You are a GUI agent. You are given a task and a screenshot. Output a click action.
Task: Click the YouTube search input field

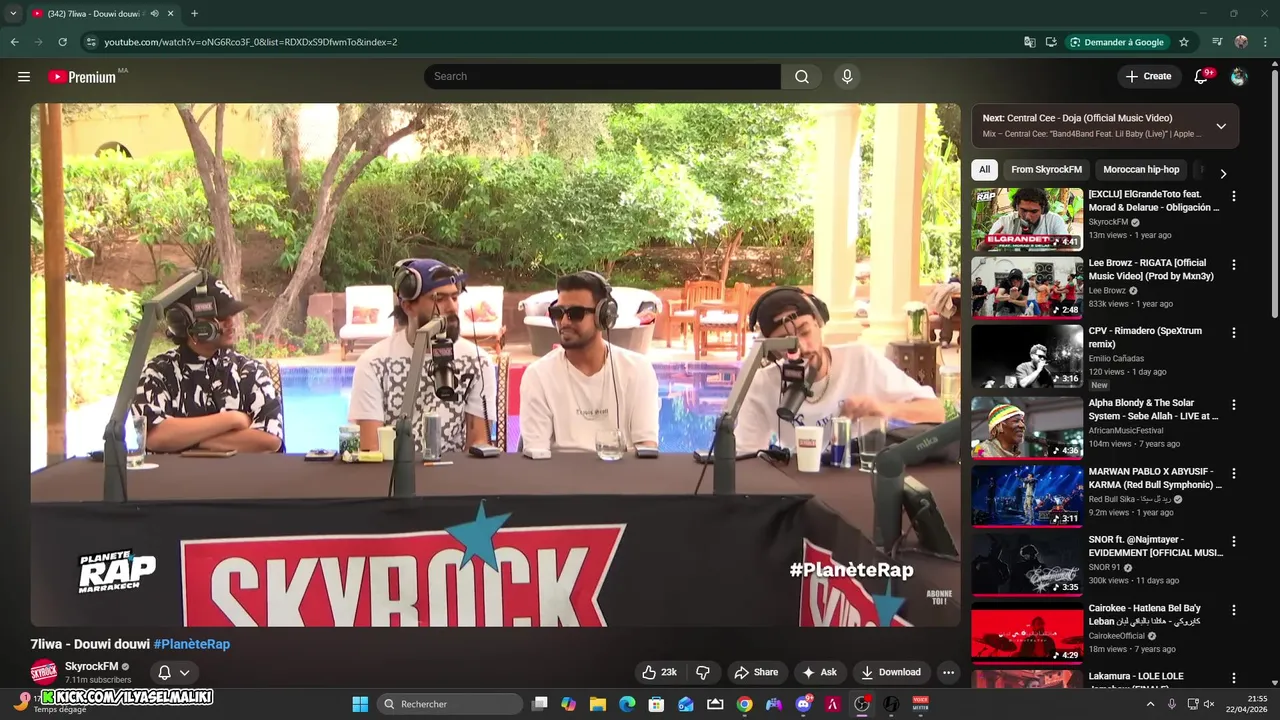pyautogui.click(x=602, y=77)
